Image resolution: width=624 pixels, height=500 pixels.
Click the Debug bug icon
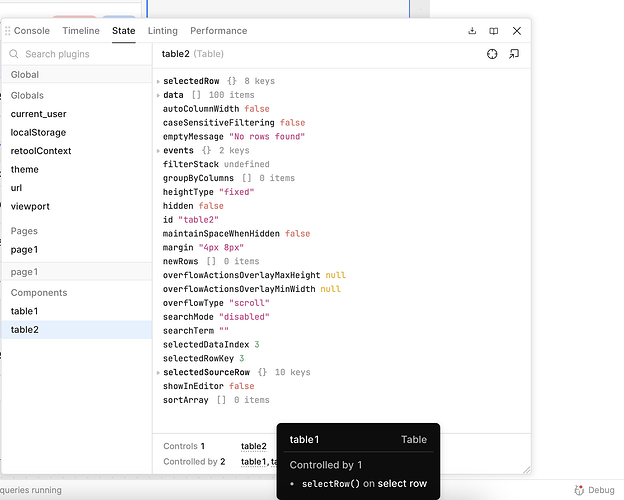[579, 490]
